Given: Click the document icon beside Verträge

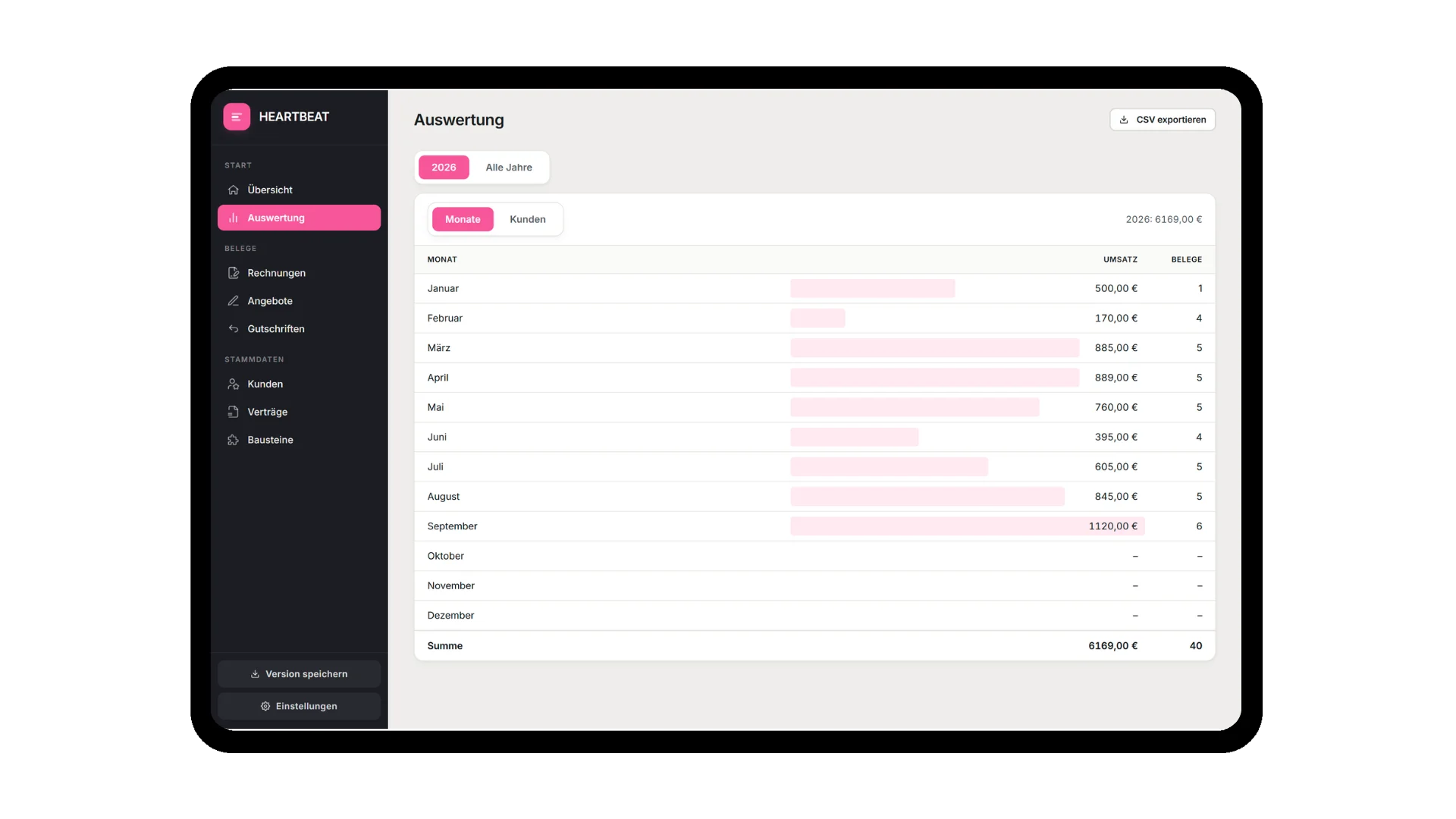Looking at the screenshot, I should click(234, 412).
